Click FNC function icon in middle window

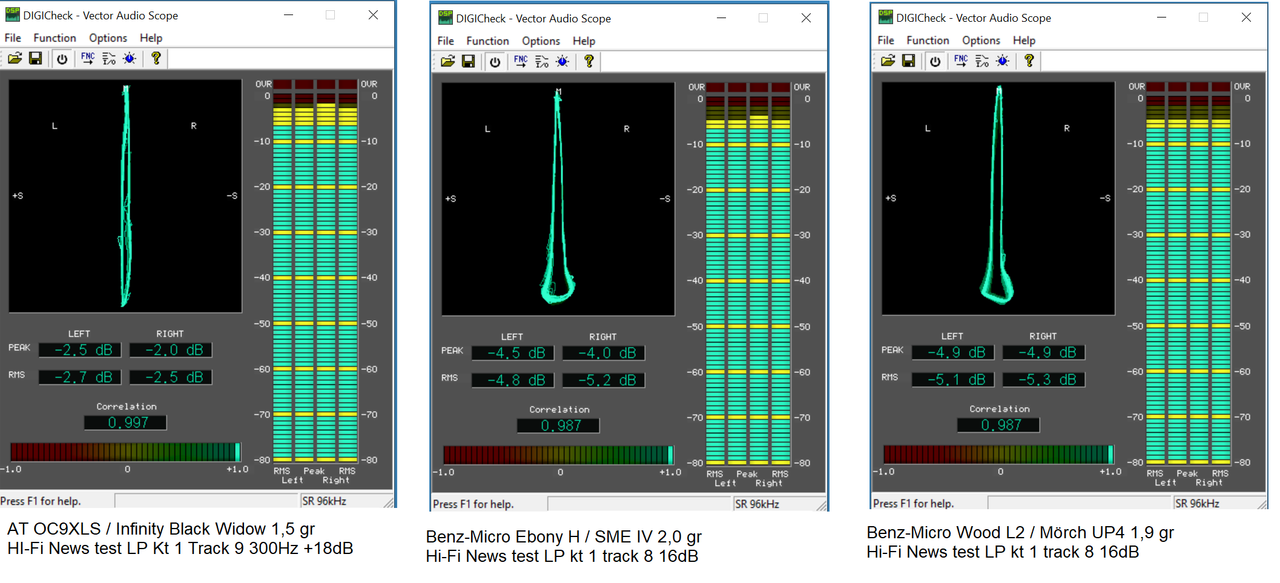pos(521,62)
